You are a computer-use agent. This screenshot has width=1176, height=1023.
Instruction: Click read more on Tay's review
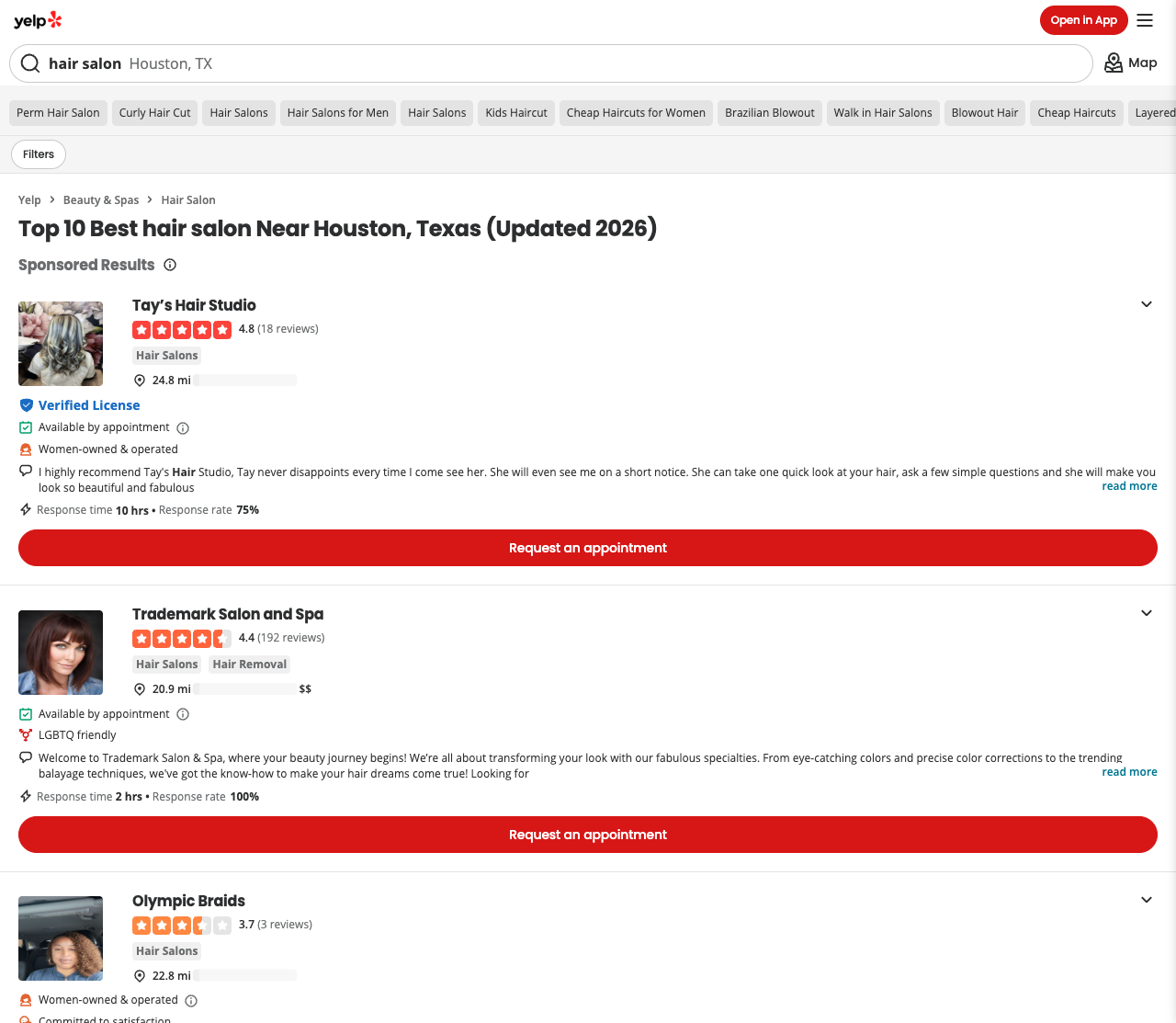1129,486
